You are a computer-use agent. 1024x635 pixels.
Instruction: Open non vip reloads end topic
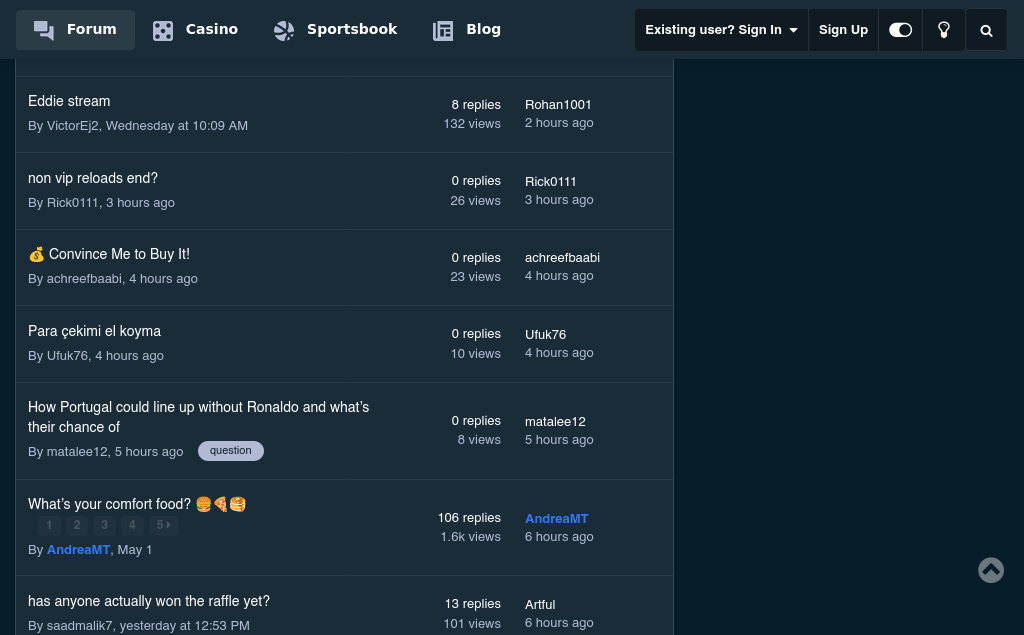[x=93, y=178]
